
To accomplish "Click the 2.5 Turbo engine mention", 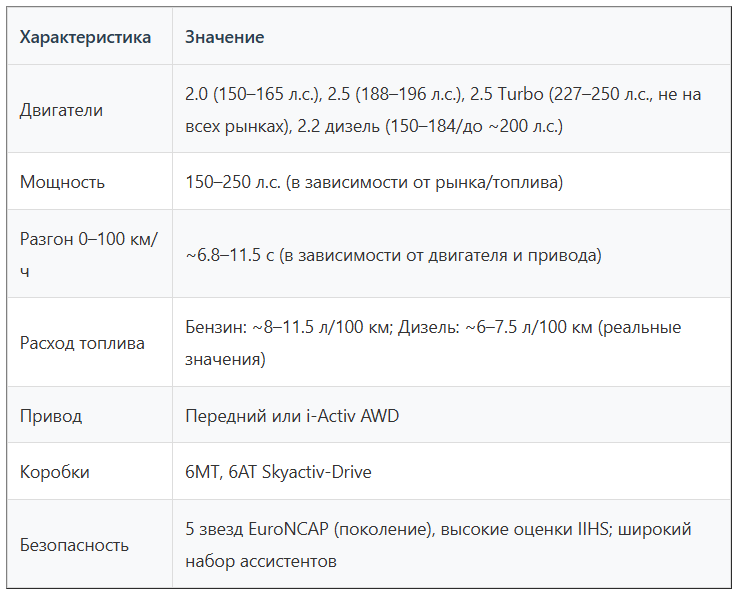I will (x=507, y=94).
